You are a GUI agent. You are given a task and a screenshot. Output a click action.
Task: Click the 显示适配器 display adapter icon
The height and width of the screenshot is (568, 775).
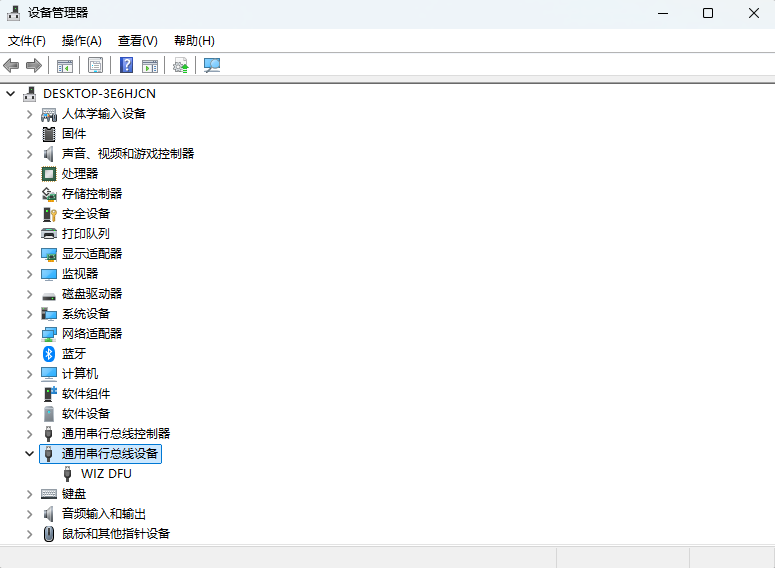49,254
